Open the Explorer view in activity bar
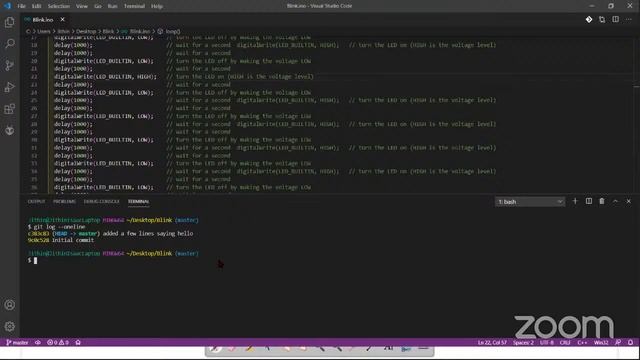640x360 pixels. [x=10, y=22]
